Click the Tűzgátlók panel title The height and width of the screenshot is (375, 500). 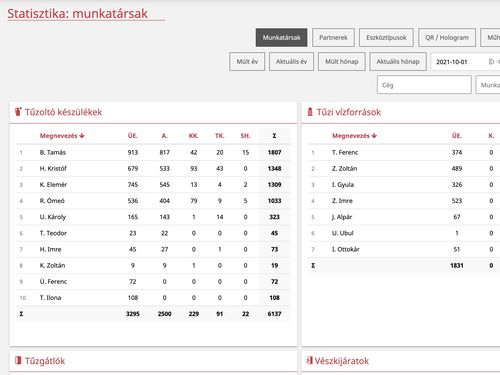coord(45,361)
